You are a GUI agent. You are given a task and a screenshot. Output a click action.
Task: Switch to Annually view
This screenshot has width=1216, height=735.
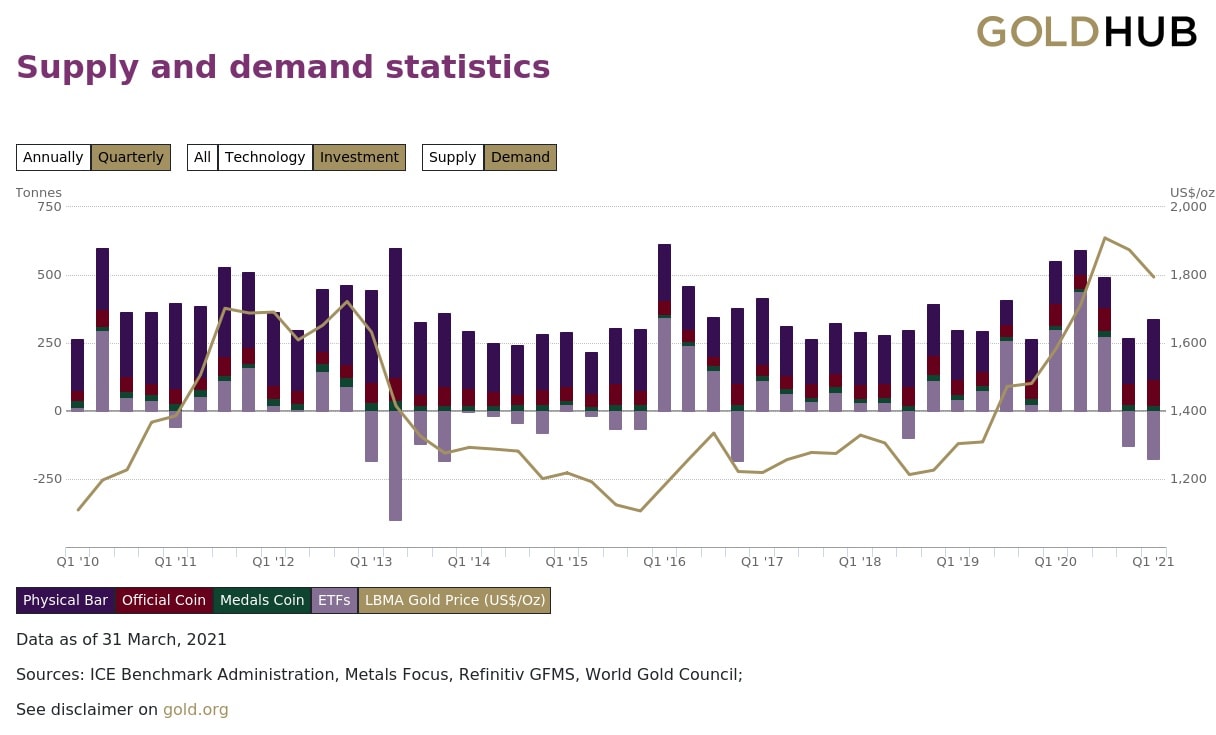click(x=53, y=157)
